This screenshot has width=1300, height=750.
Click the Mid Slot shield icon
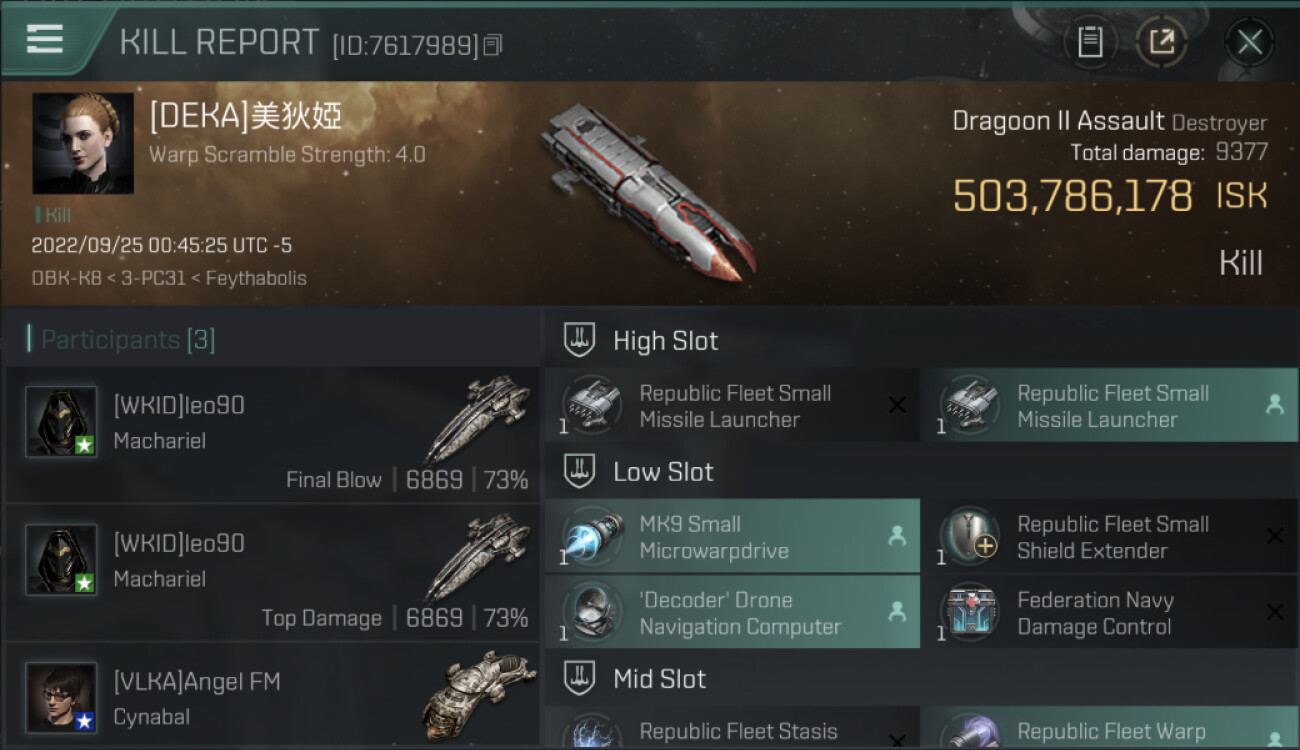(579, 678)
